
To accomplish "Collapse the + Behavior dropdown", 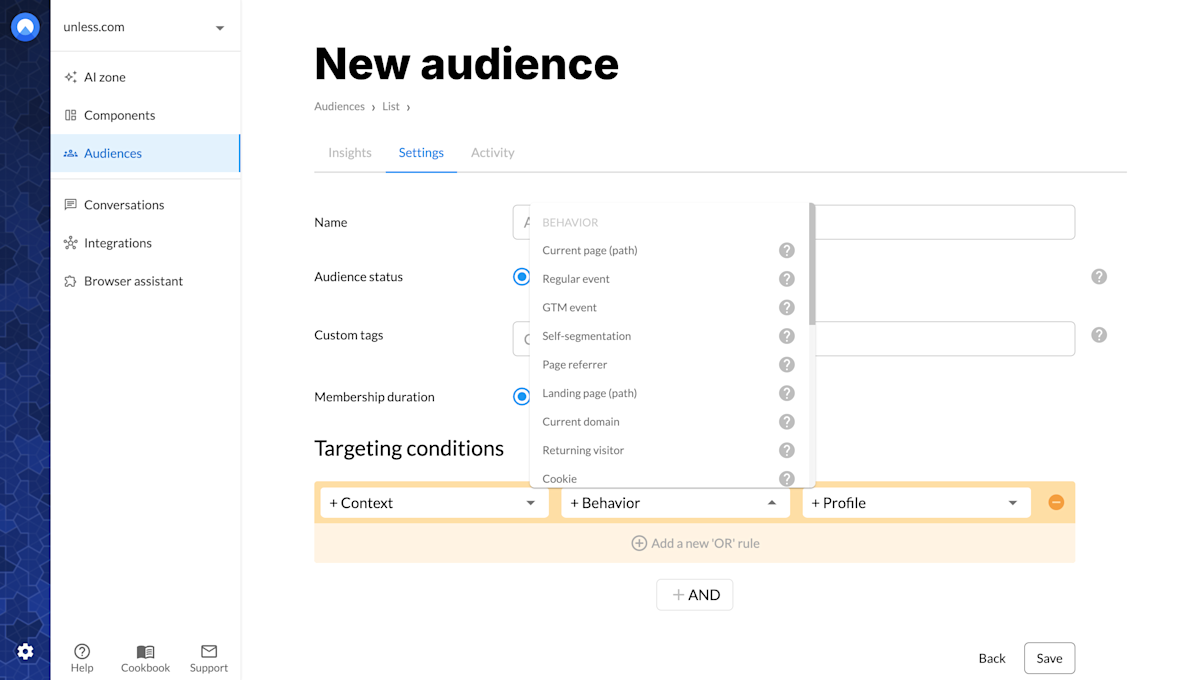I will coord(675,503).
